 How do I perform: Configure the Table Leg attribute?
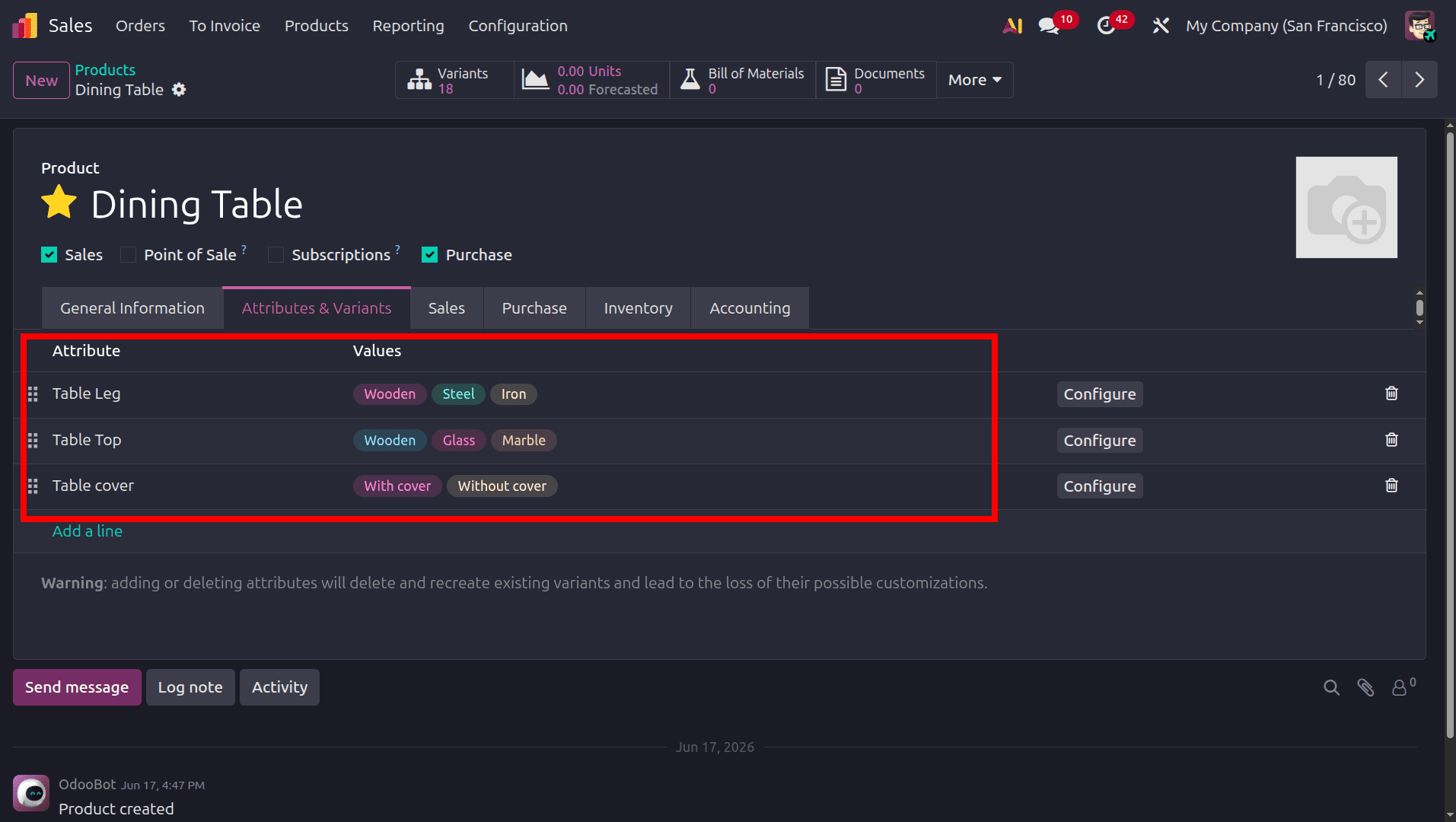point(1100,394)
